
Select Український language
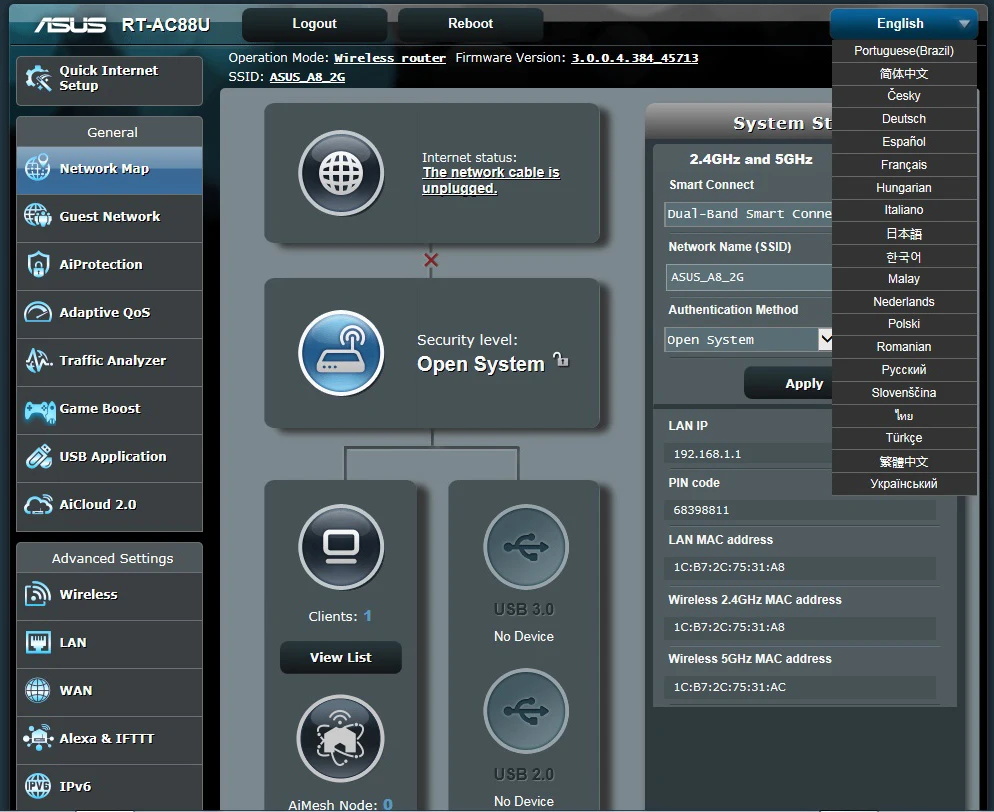(904, 484)
